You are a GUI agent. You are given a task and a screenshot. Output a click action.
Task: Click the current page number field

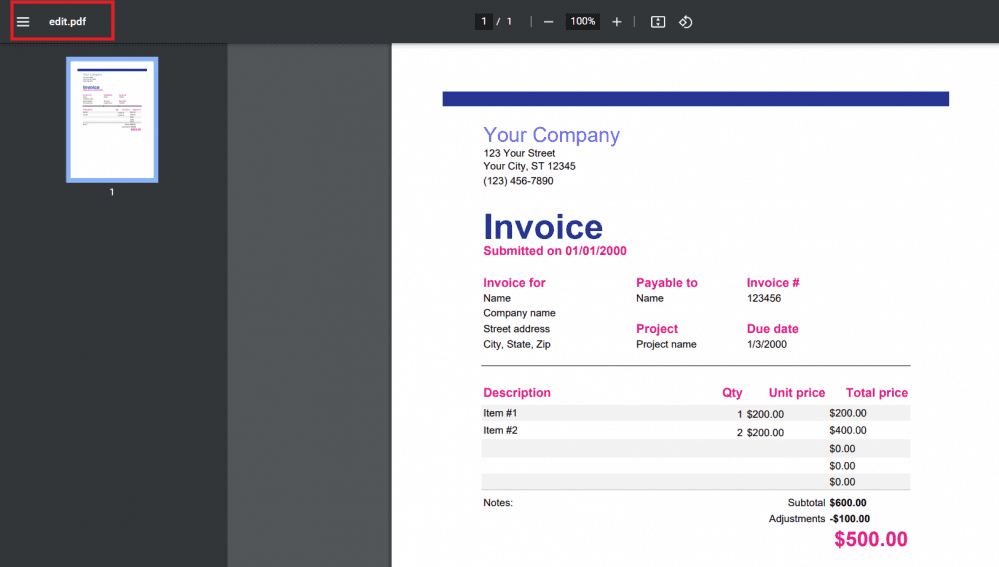484,22
